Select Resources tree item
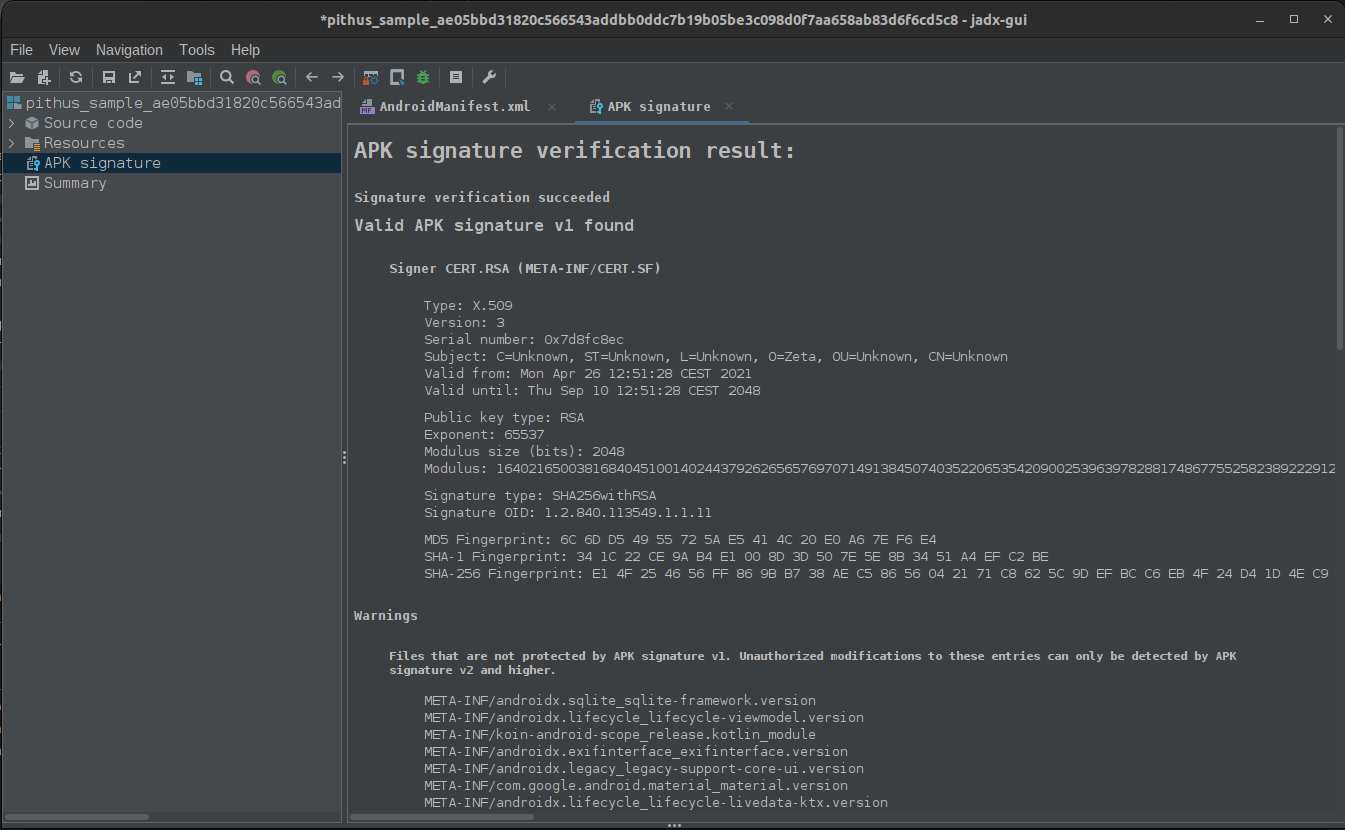 coord(75,143)
